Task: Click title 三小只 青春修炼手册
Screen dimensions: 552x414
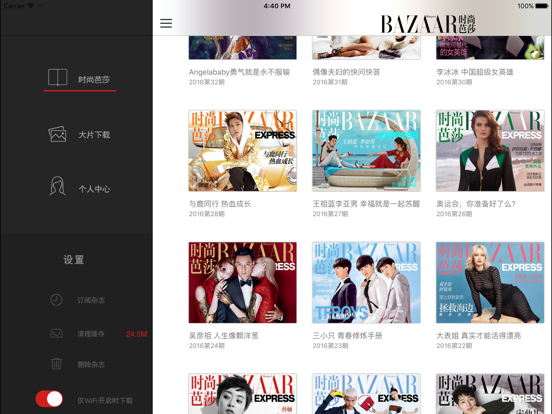Action: point(347,335)
